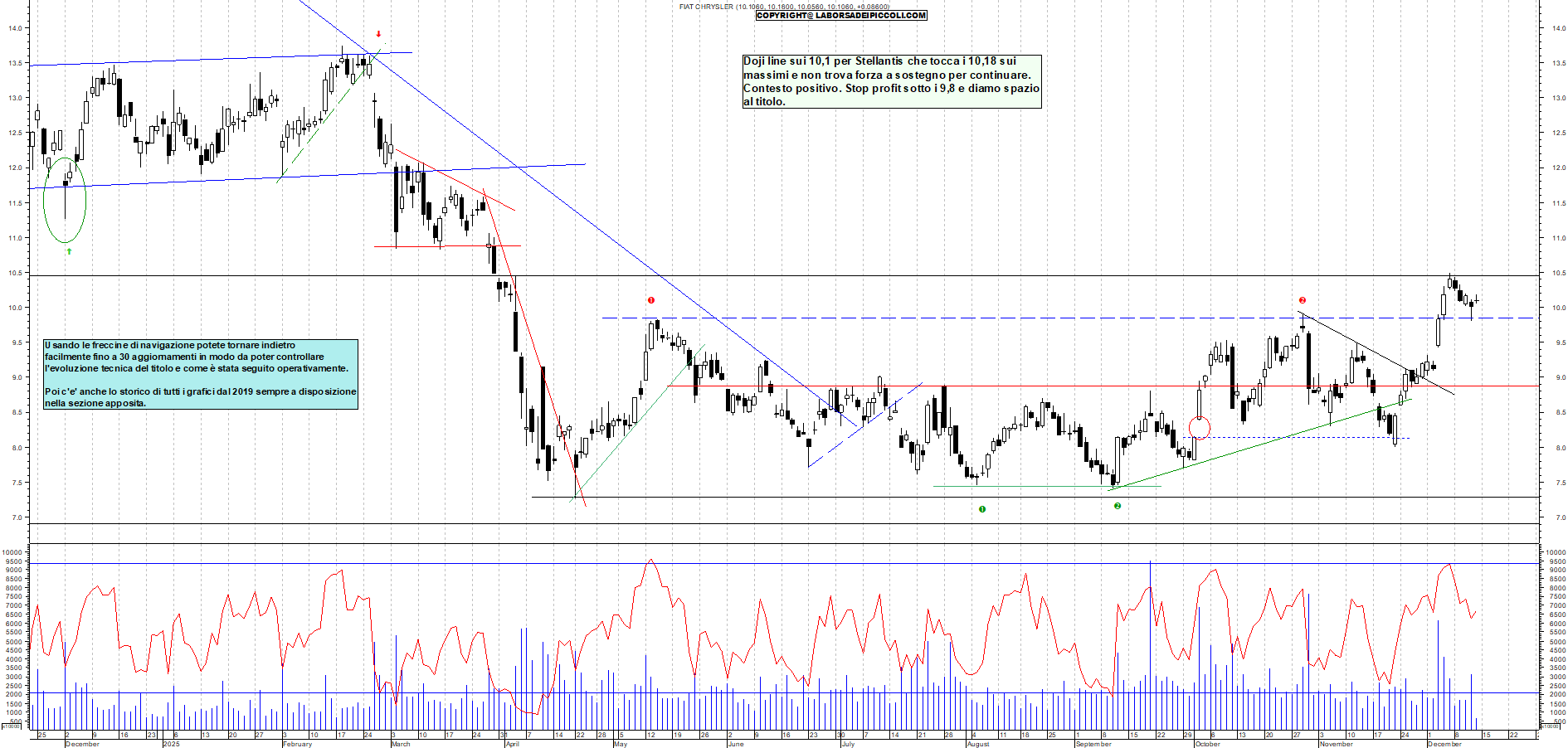Image resolution: width=1568 pixels, height=748 pixels.
Task: Click the red down arrow above the February top
Action: tap(378, 35)
